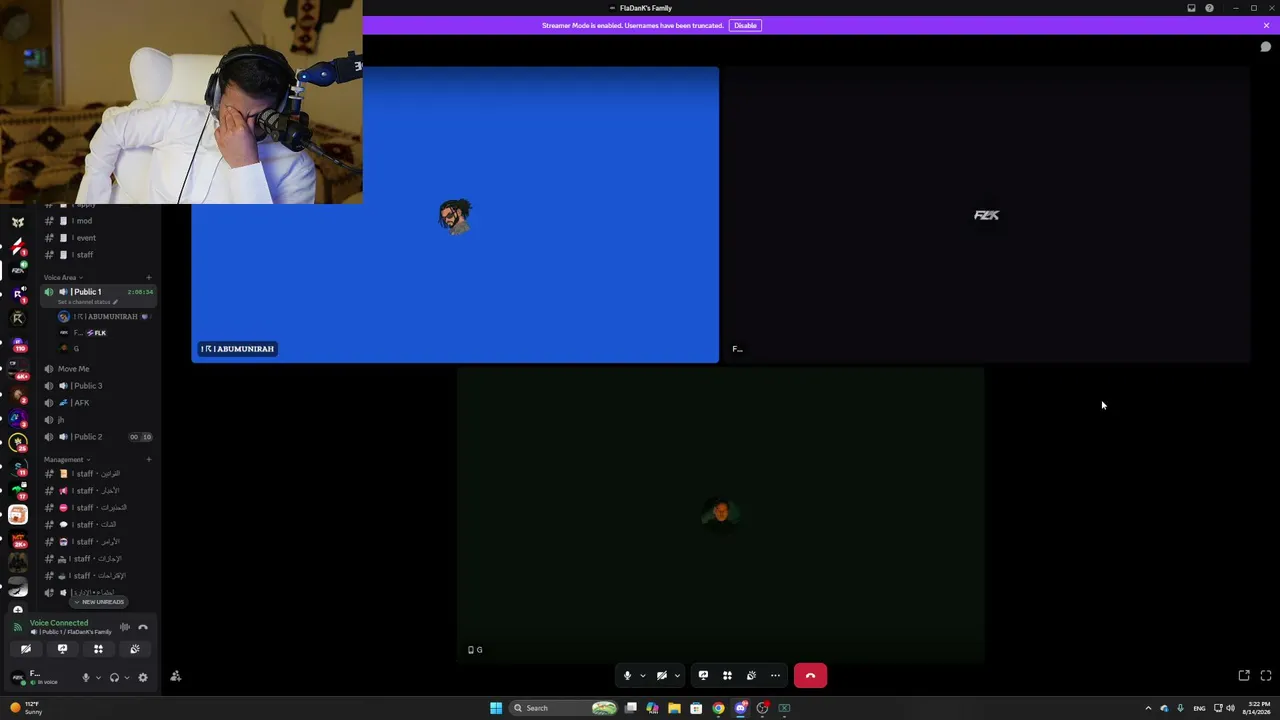Start an activity from call control bar
The width and height of the screenshot is (1280, 720).
(x=727, y=676)
